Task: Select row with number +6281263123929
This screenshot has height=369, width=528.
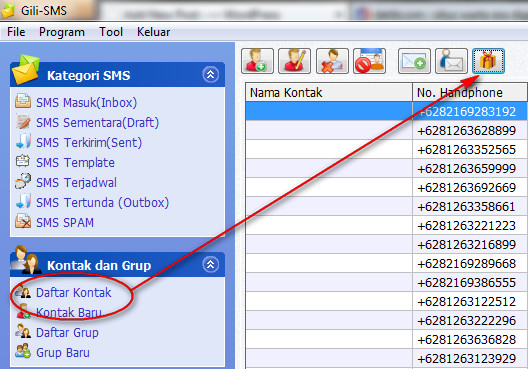Action: (387, 359)
